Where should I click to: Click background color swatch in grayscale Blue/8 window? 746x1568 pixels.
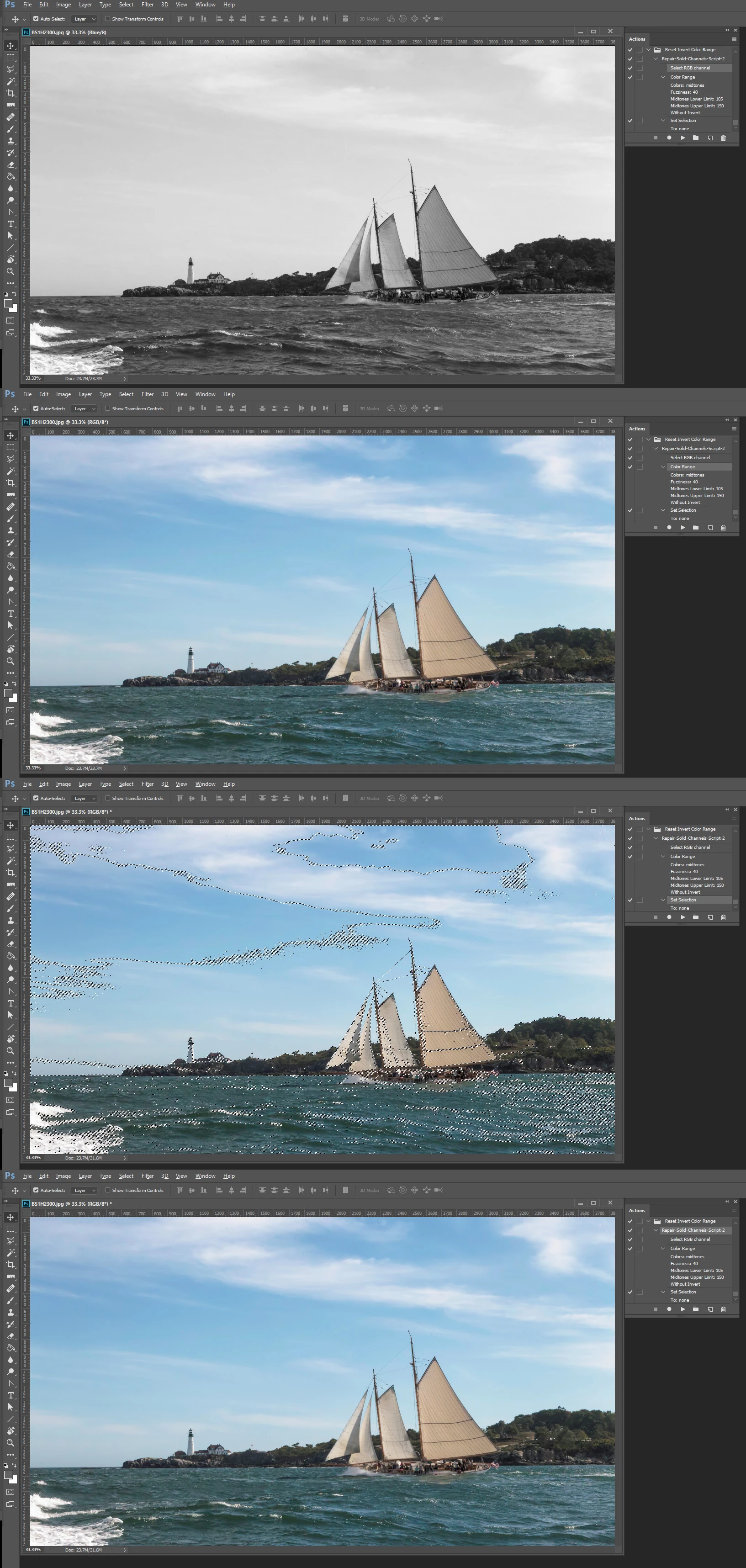[x=13, y=308]
